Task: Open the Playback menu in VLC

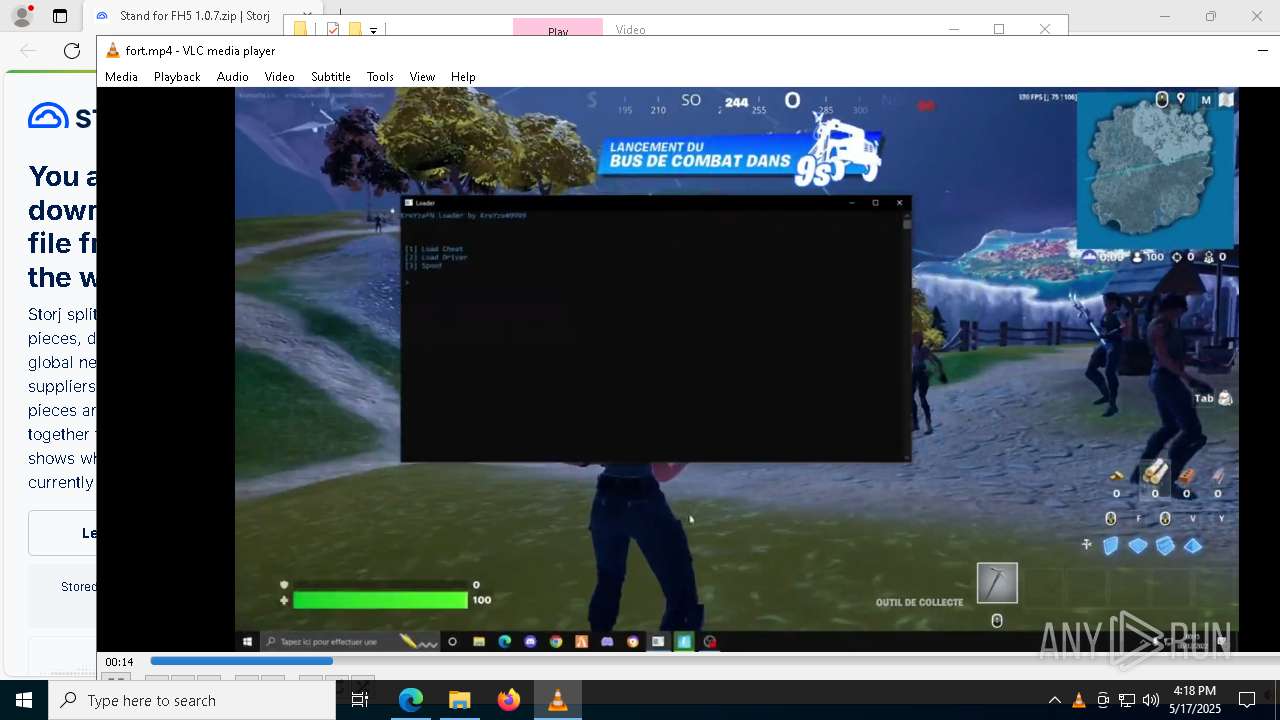Action: point(177,77)
